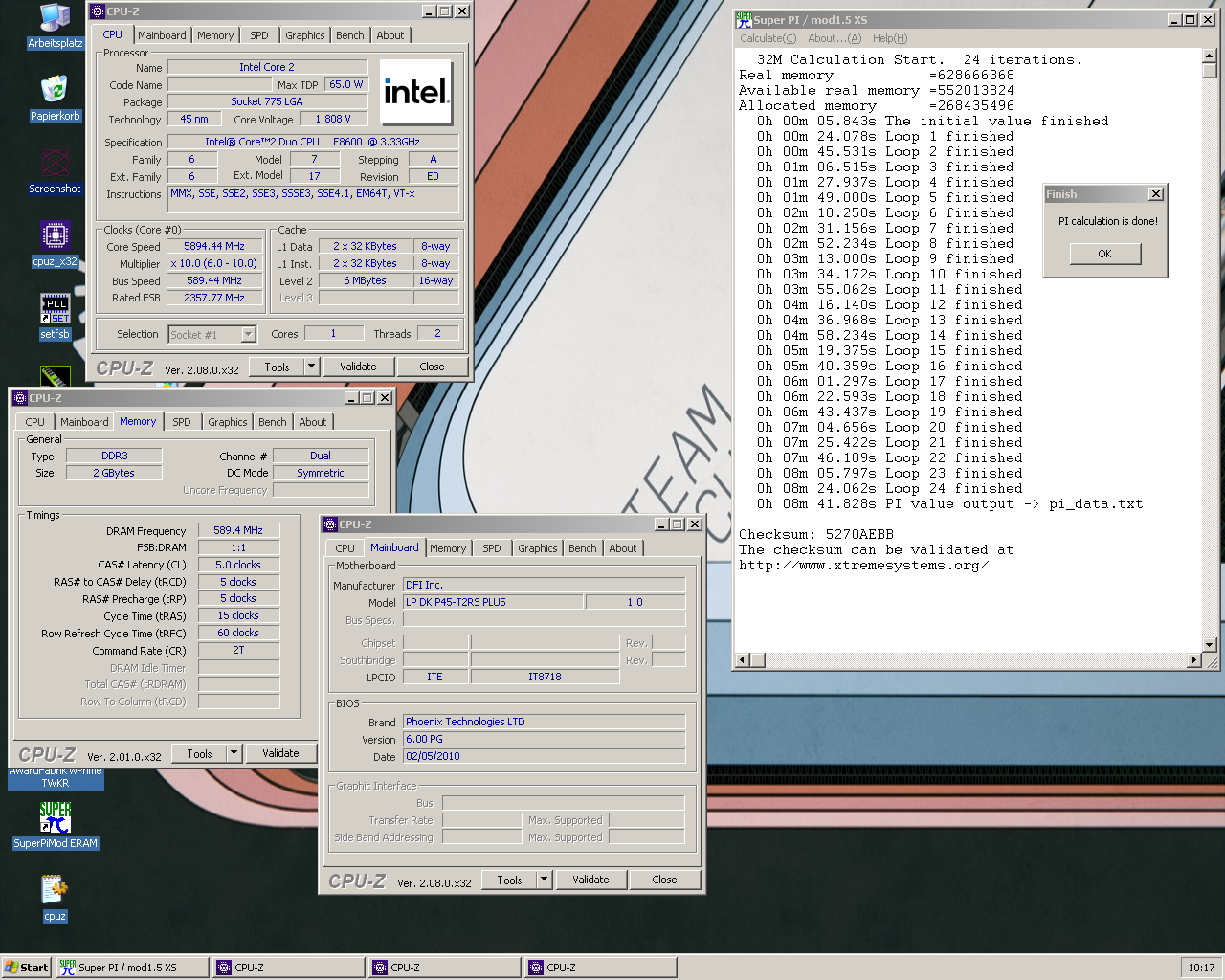Image resolution: width=1225 pixels, height=980 pixels.
Task: Open the About menu in Super PI
Action: 834,38
